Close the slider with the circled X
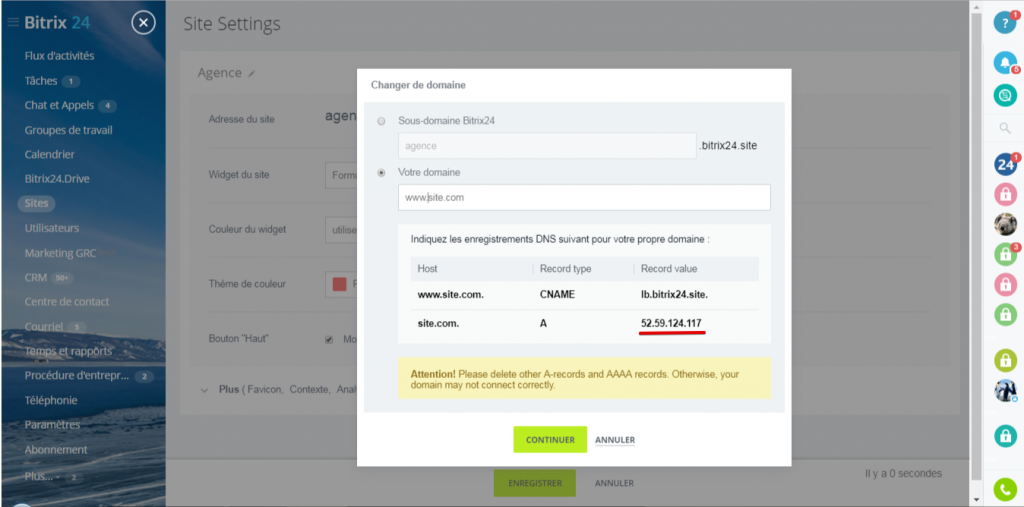The height and width of the screenshot is (507, 1024). point(143,24)
